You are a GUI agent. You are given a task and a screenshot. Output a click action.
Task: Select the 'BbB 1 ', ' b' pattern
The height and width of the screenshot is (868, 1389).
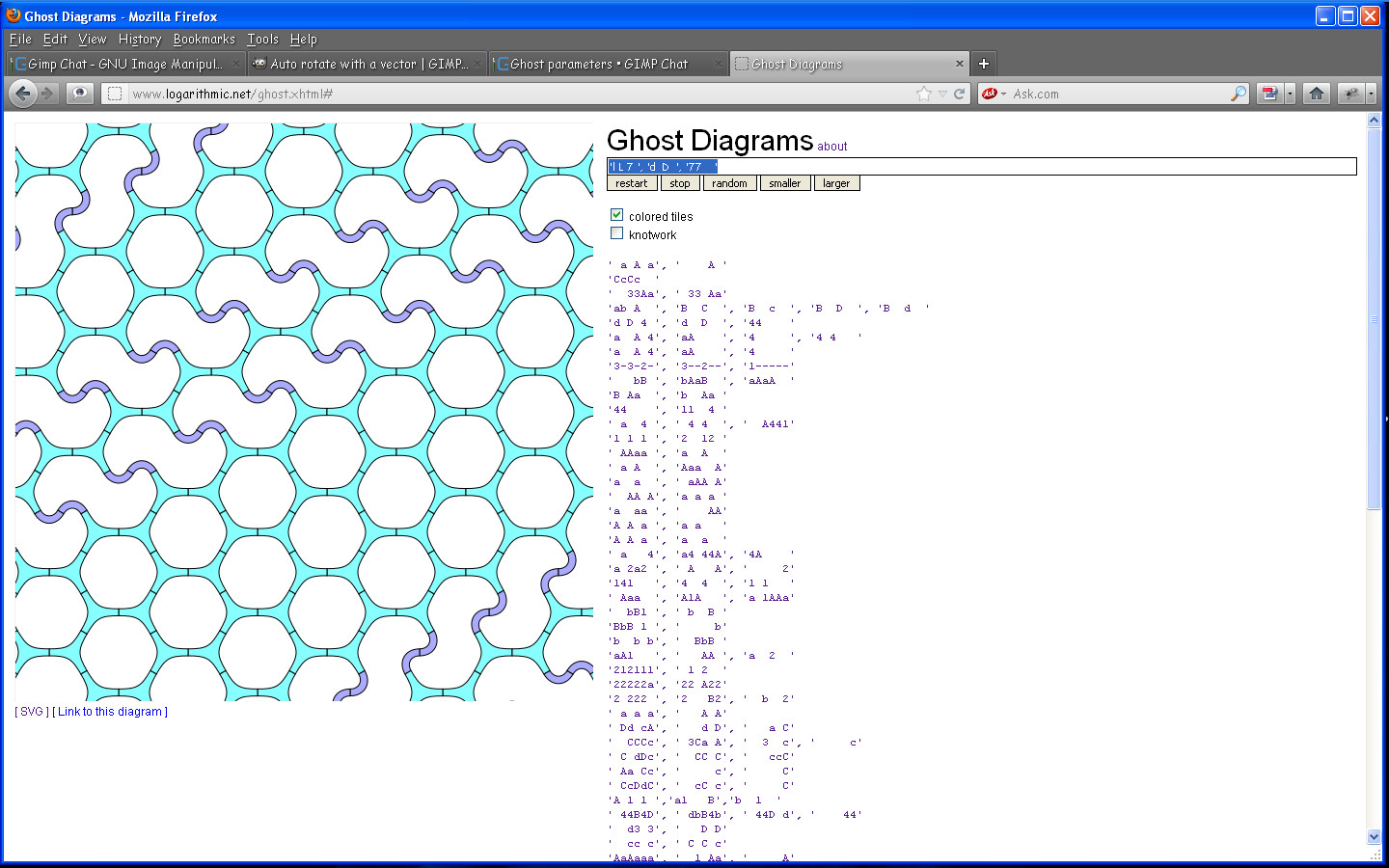(x=667, y=627)
